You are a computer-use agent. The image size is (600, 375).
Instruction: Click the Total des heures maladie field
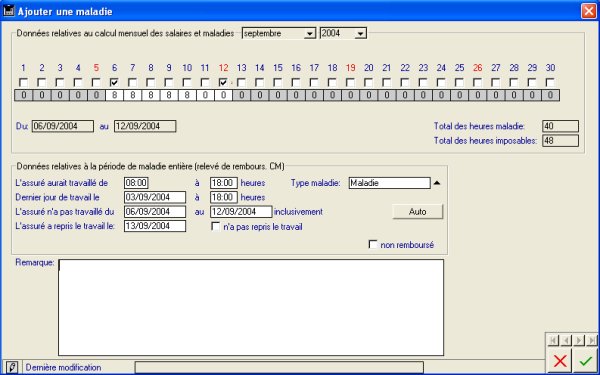pyautogui.click(x=561, y=126)
